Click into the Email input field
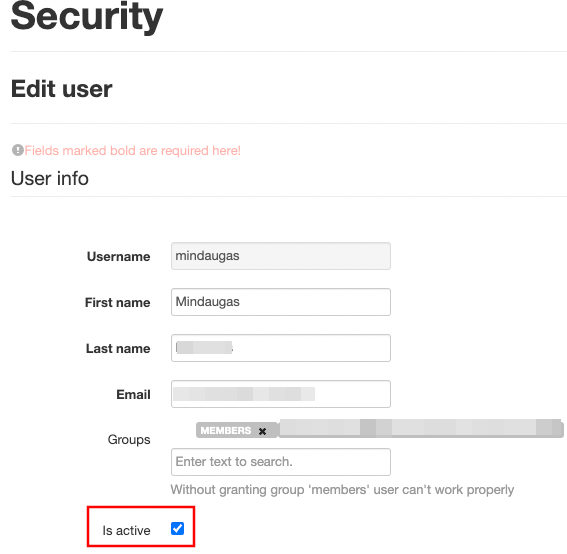567x554 pixels. click(x=281, y=394)
